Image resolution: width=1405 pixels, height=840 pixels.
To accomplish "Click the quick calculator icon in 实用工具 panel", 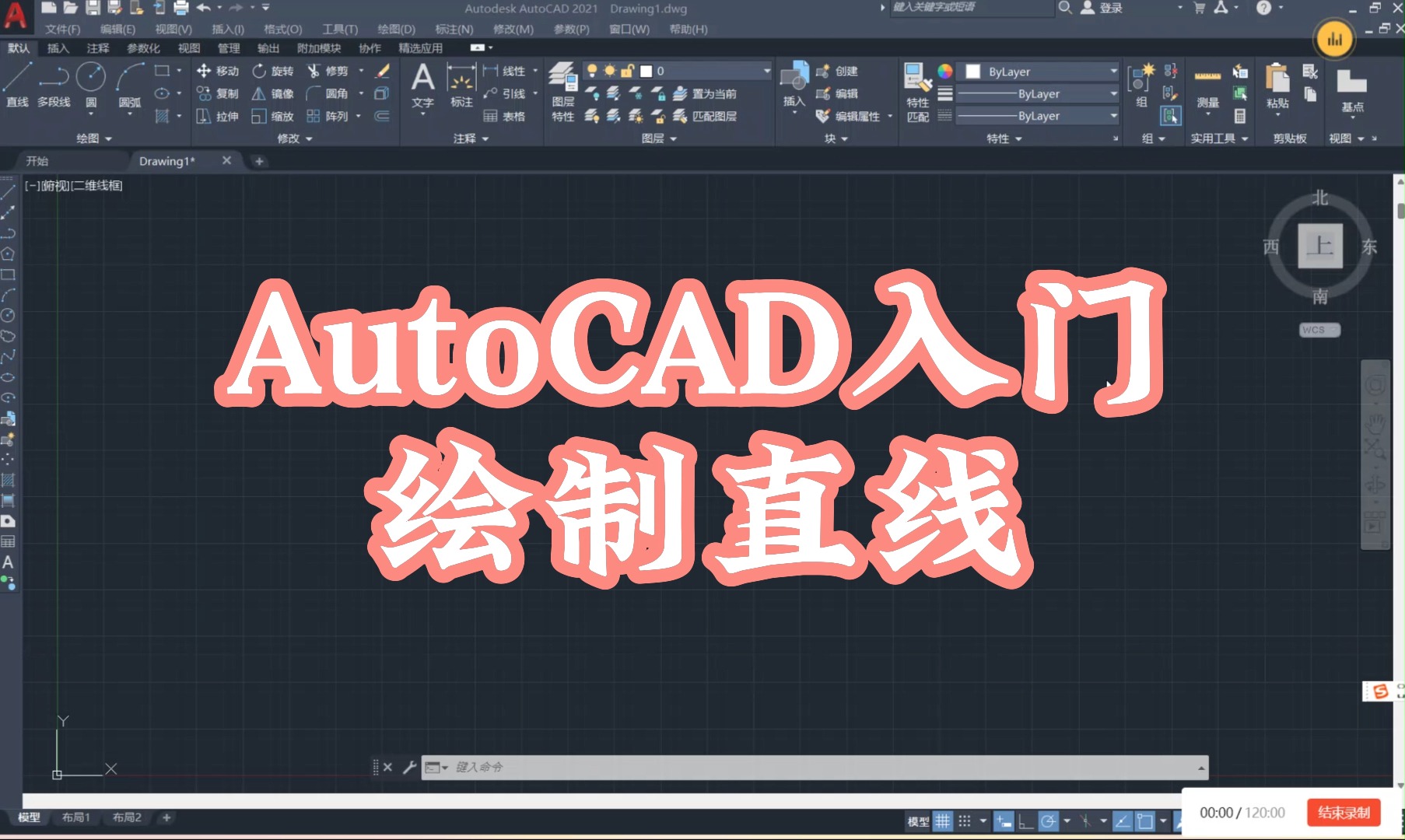I will (x=1240, y=116).
